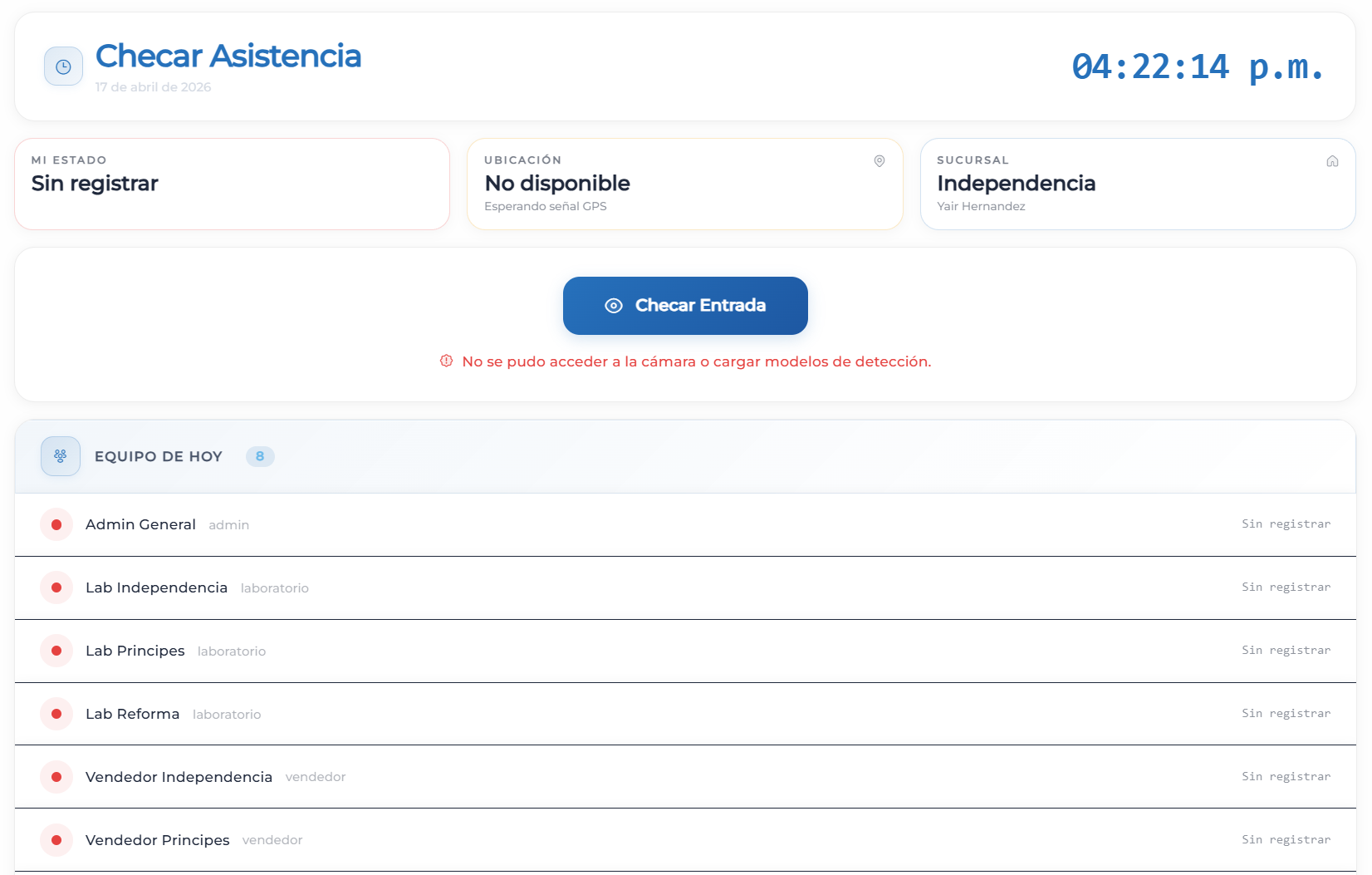The width and height of the screenshot is (1372, 875).
Task: Click Sin registrar status for Lab Reforma
Action: click(1286, 713)
